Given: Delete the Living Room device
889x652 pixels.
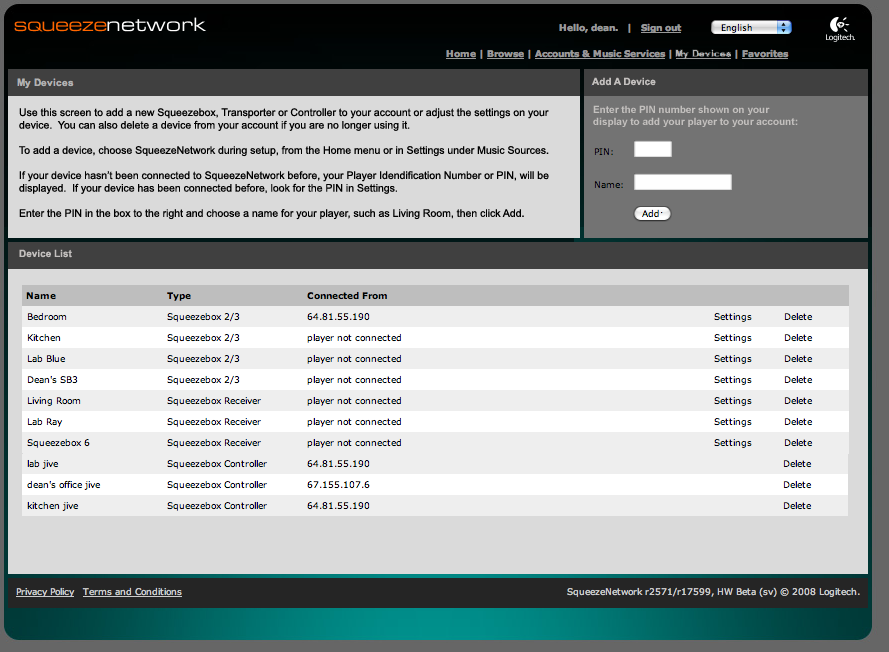Looking at the screenshot, I should click(798, 401).
